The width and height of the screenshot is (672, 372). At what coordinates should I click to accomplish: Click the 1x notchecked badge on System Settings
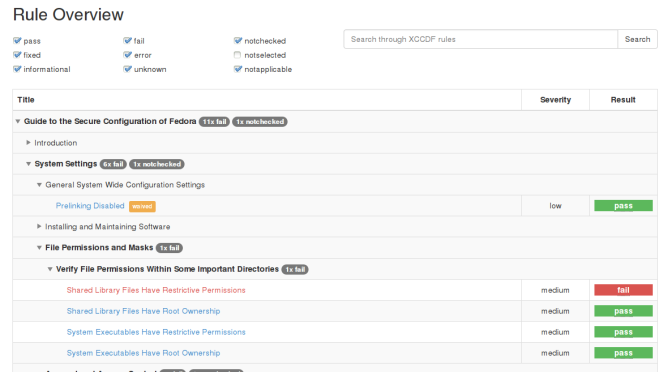[x=157, y=164]
